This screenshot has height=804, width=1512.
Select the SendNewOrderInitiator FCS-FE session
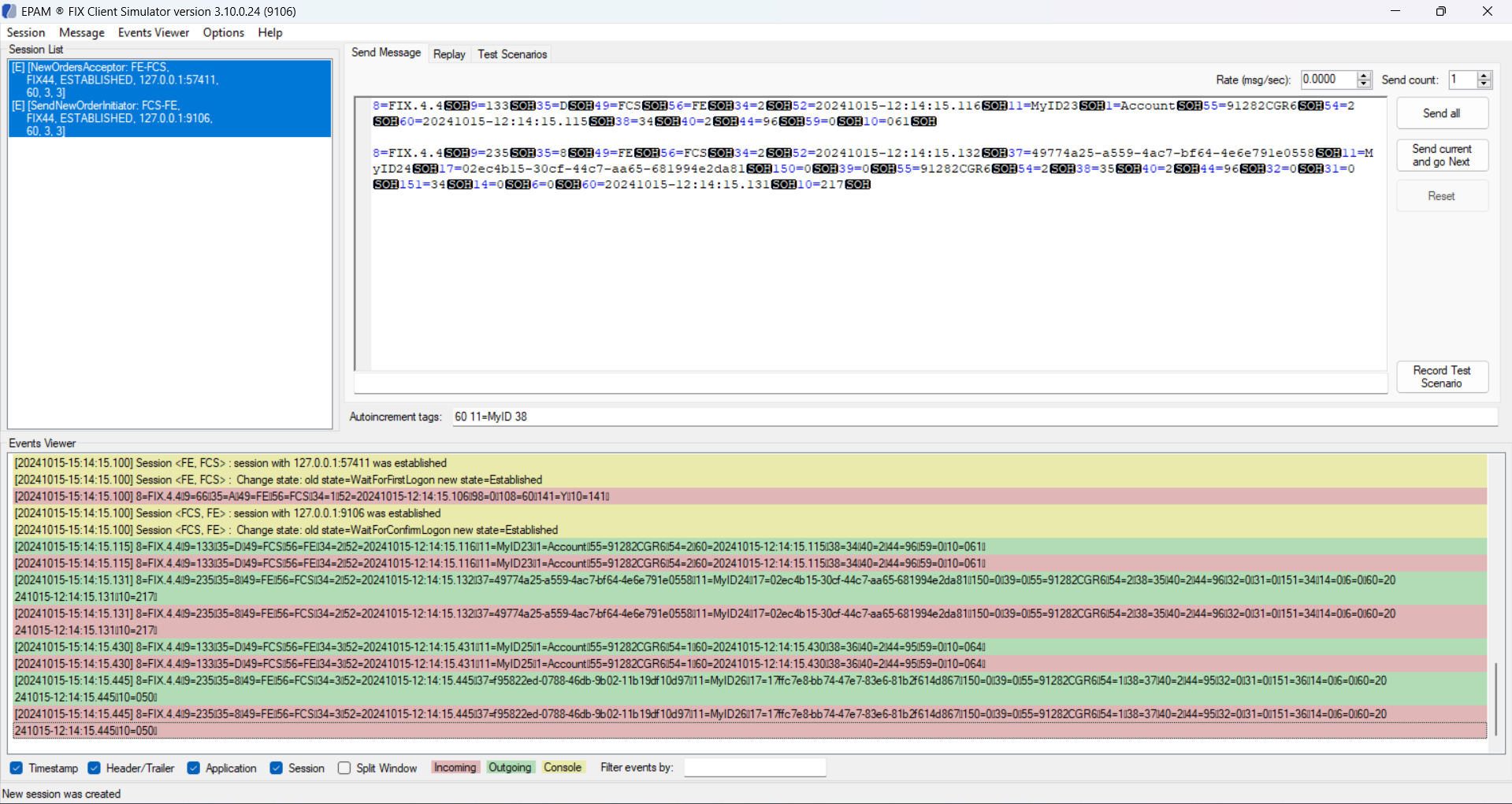tap(169, 118)
